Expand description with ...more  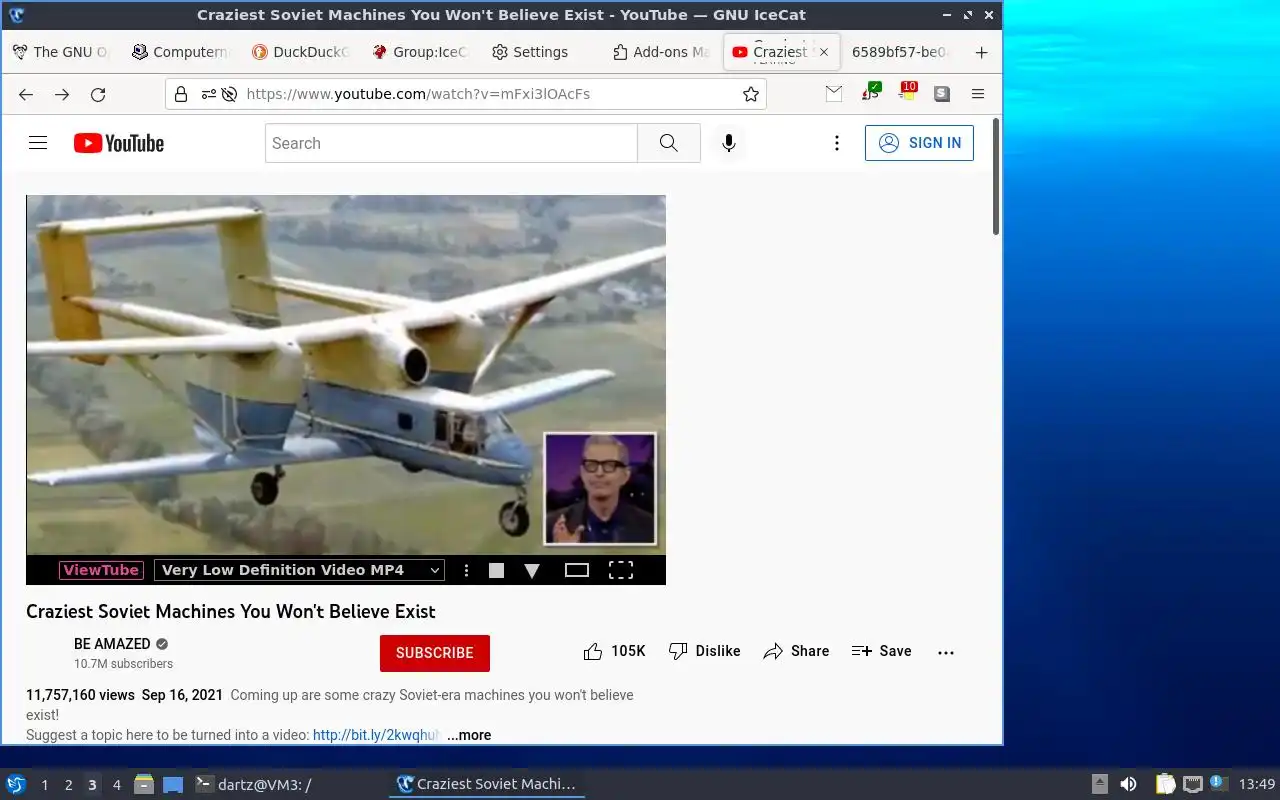(469, 735)
